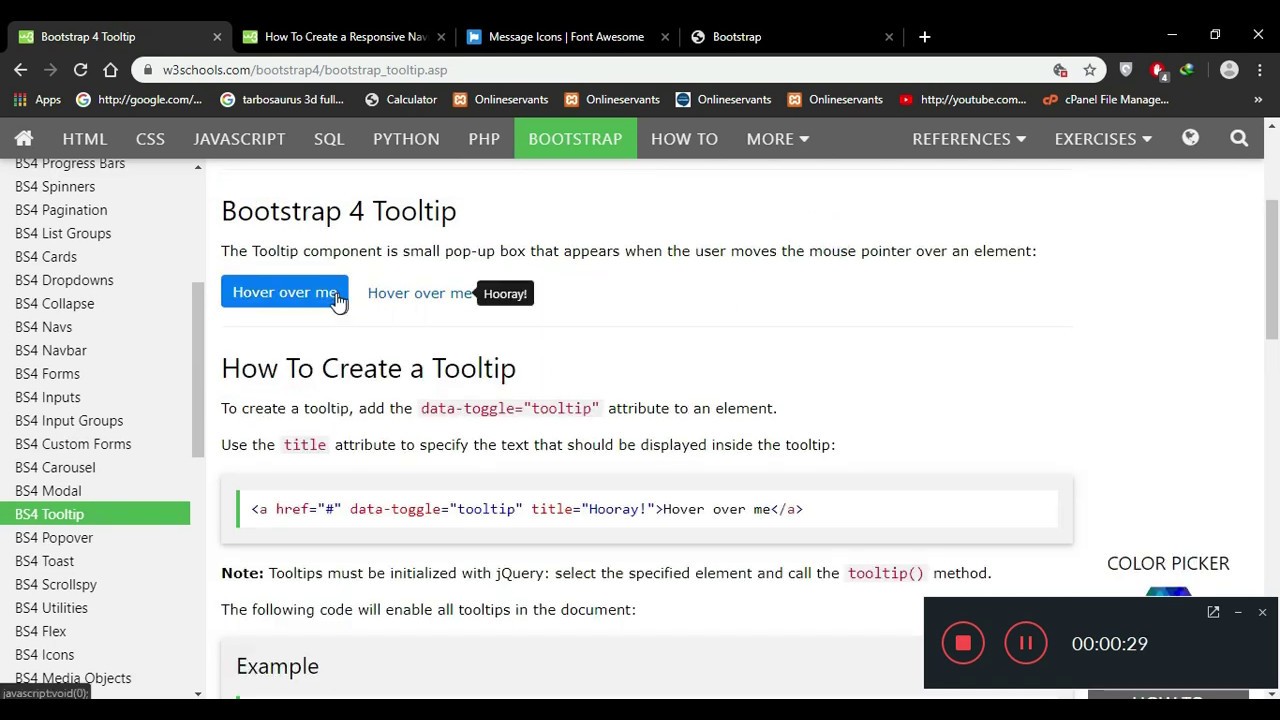
Task: Click the shield extension icon
Action: point(1126,70)
